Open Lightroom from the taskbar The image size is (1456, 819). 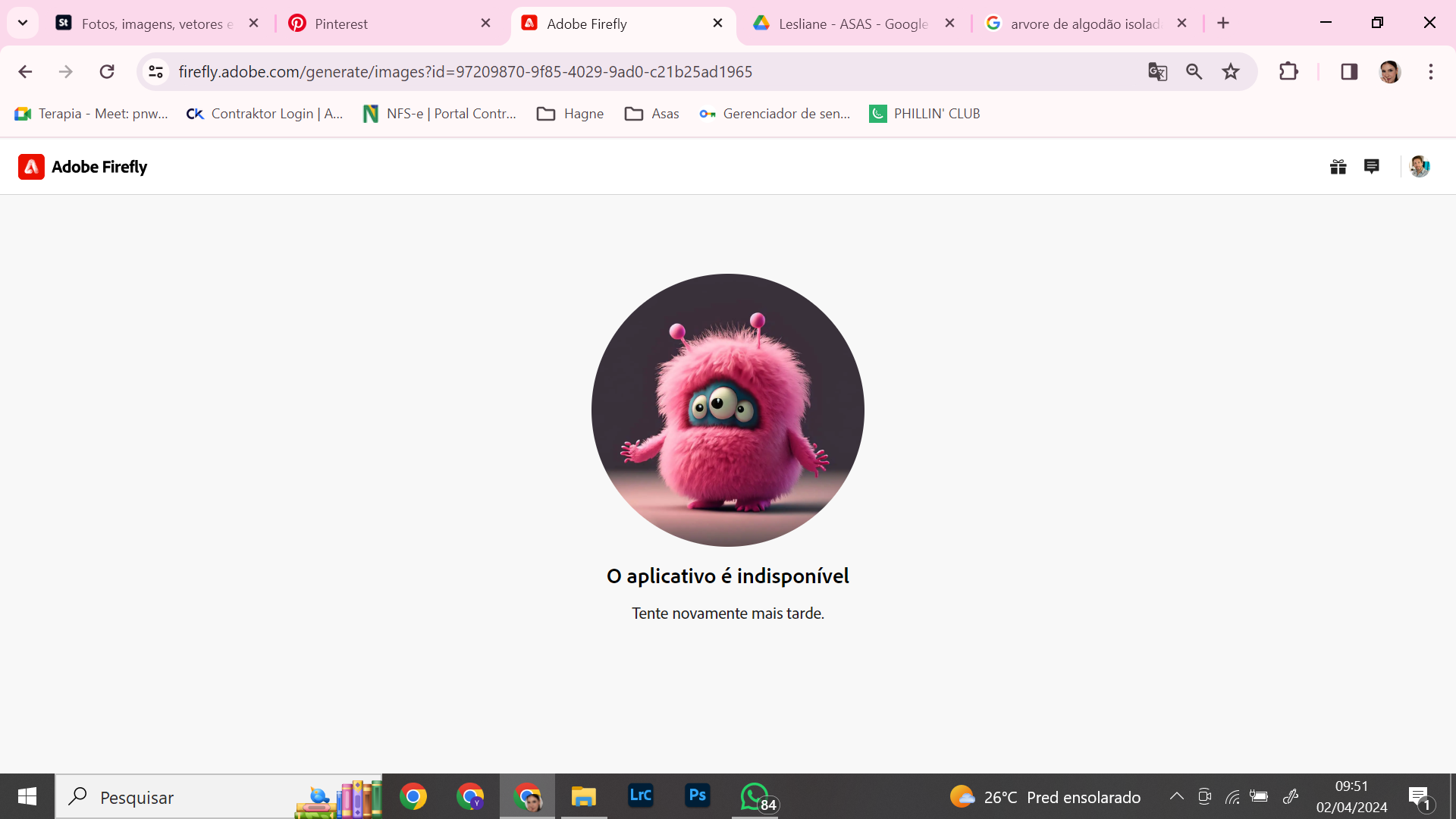pyautogui.click(x=641, y=796)
